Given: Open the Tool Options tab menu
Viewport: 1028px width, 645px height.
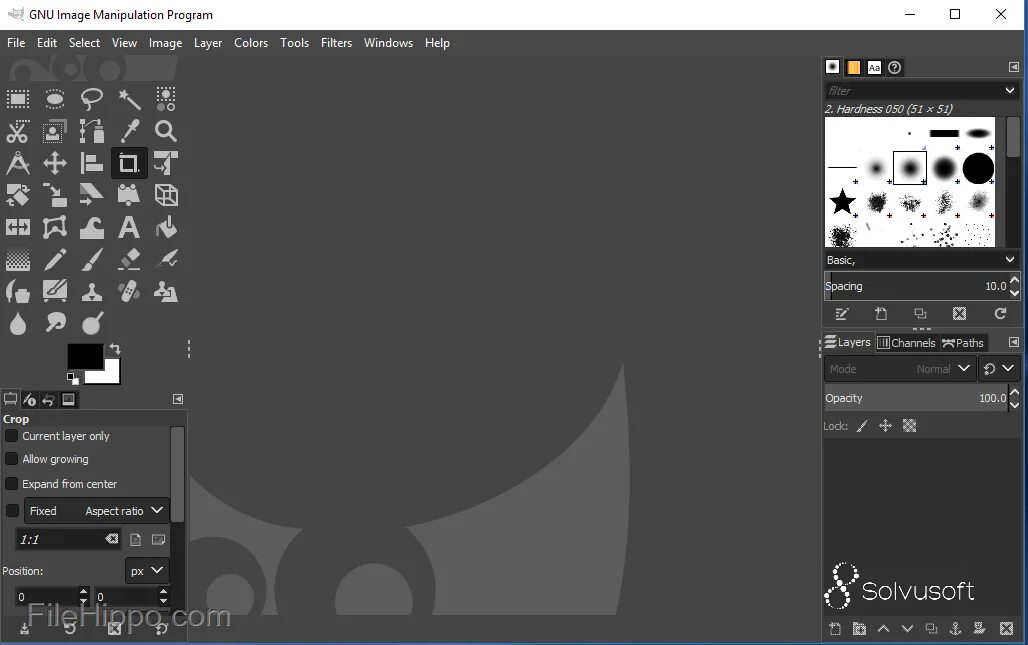Looking at the screenshot, I should click(x=178, y=399).
